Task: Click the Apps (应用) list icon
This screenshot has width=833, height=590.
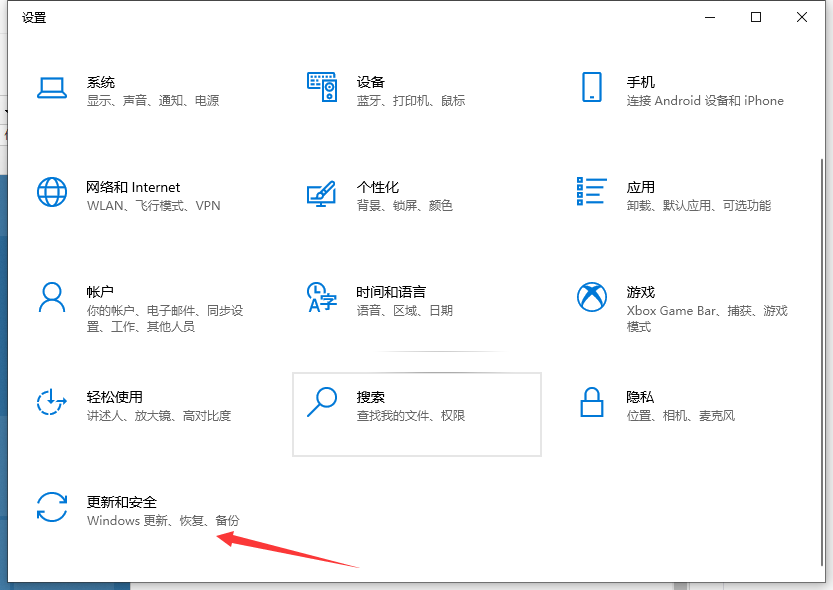Action: pos(591,192)
